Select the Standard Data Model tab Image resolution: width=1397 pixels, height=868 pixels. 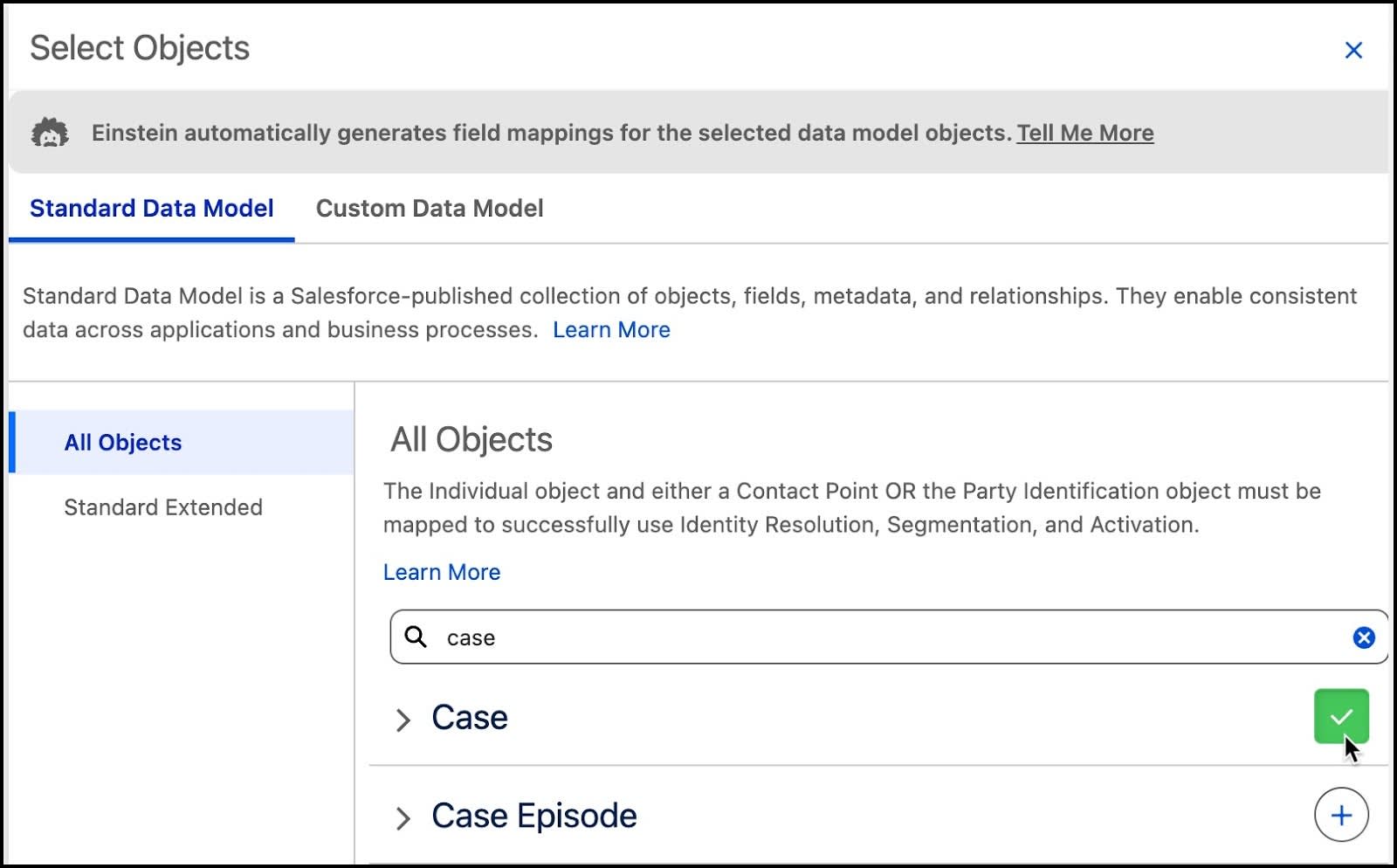pos(151,208)
